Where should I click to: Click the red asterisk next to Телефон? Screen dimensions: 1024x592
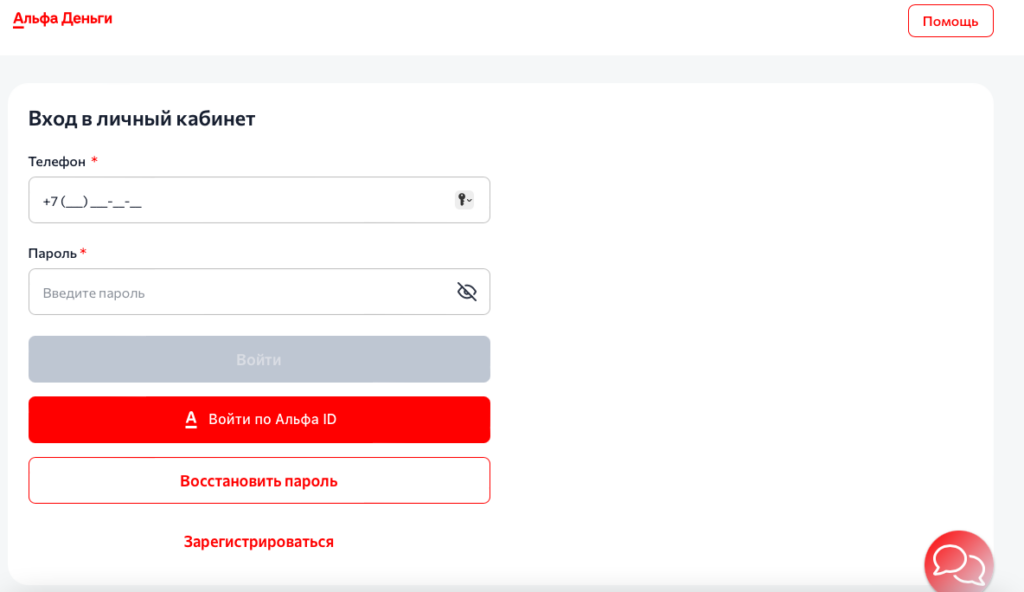pyautogui.click(x=94, y=160)
